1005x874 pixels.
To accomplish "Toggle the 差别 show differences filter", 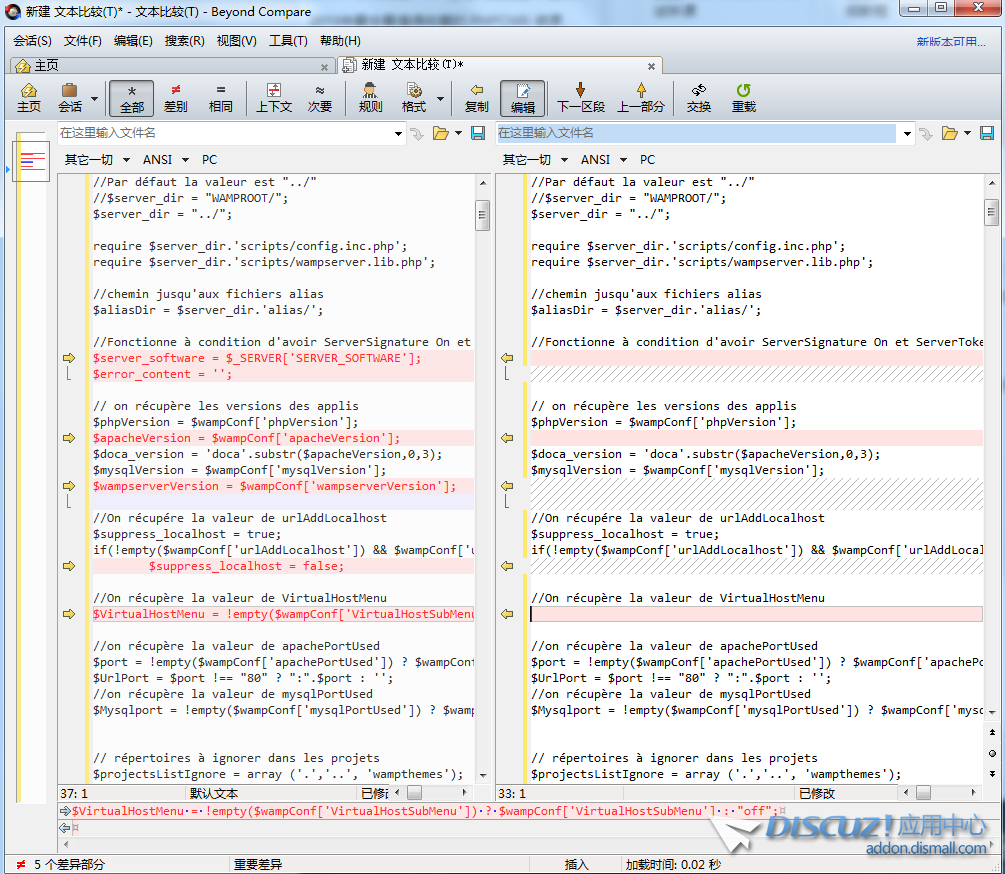I will (x=176, y=98).
